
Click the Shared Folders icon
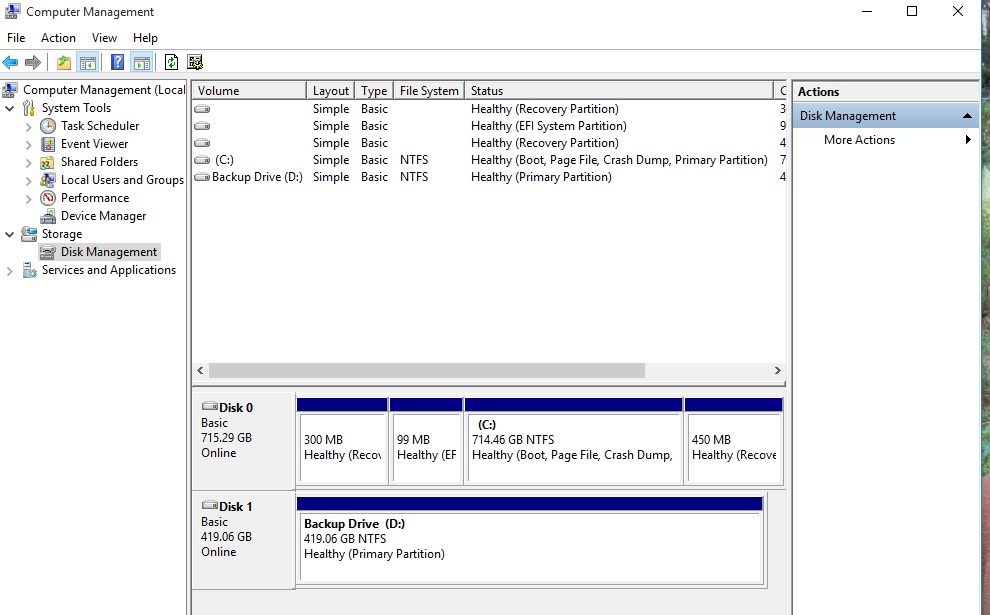(x=47, y=162)
